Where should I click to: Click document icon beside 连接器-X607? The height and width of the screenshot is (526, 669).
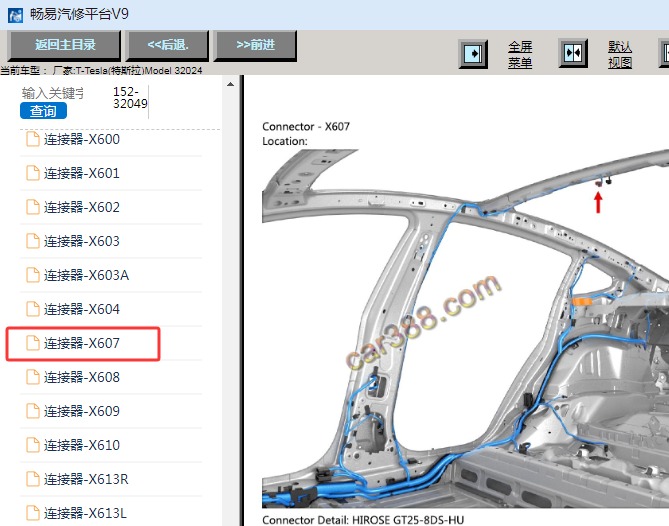coord(33,343)
